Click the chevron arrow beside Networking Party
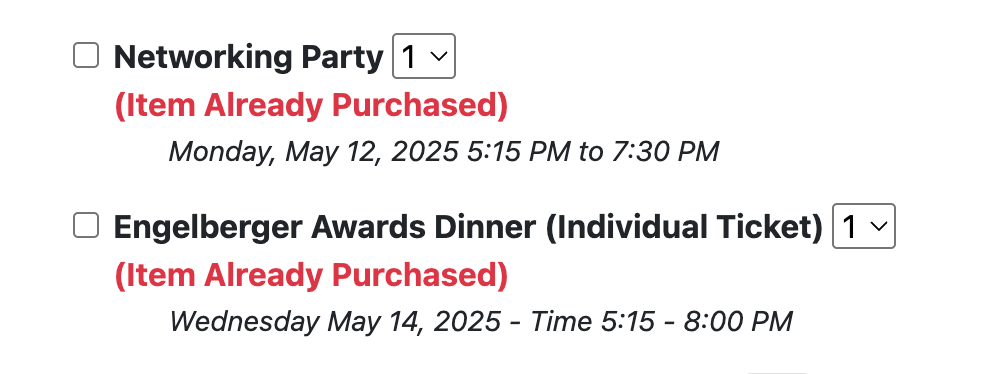 (439, 57)
